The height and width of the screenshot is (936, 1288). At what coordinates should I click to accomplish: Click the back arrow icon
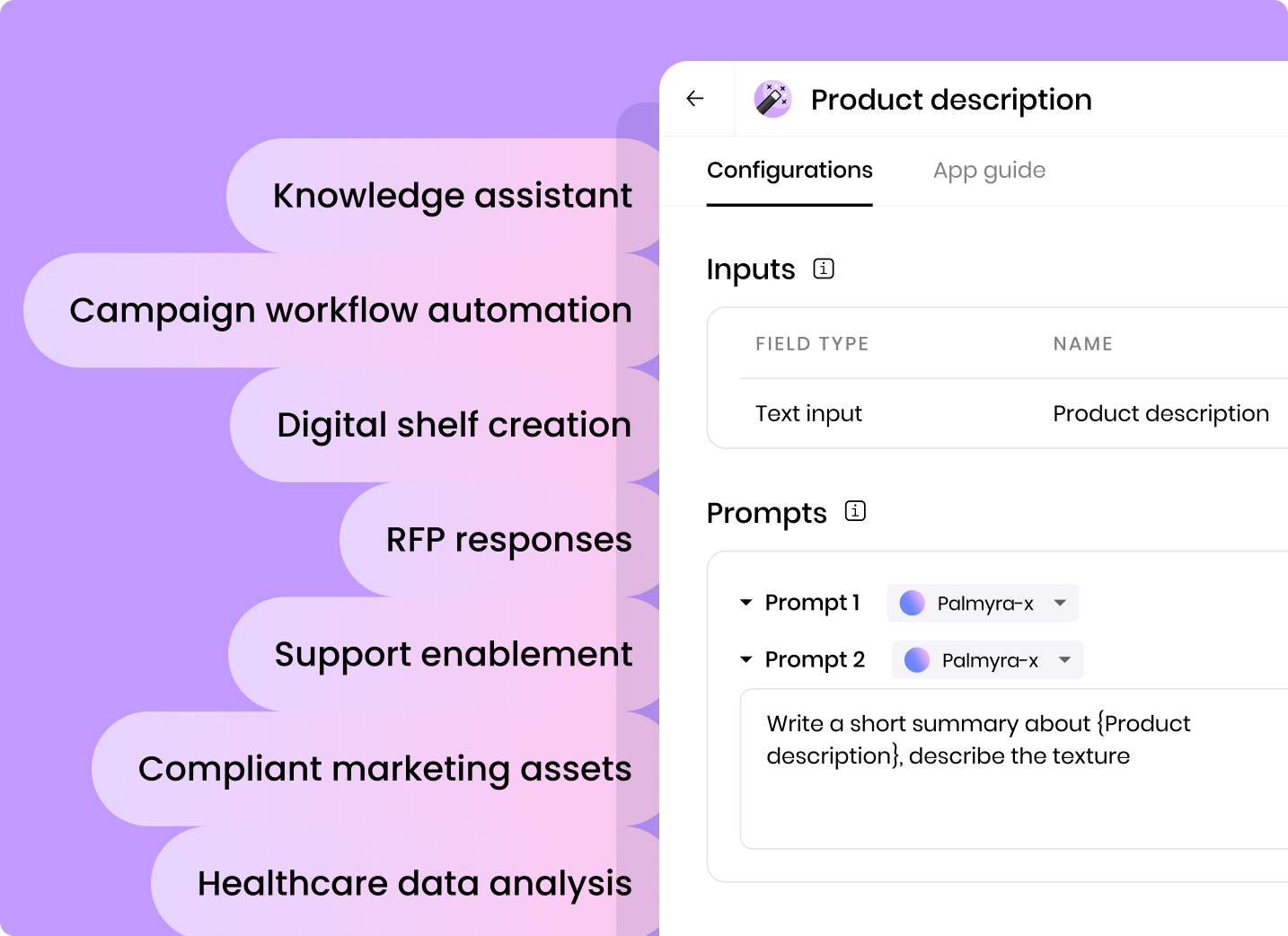(694, 99)
